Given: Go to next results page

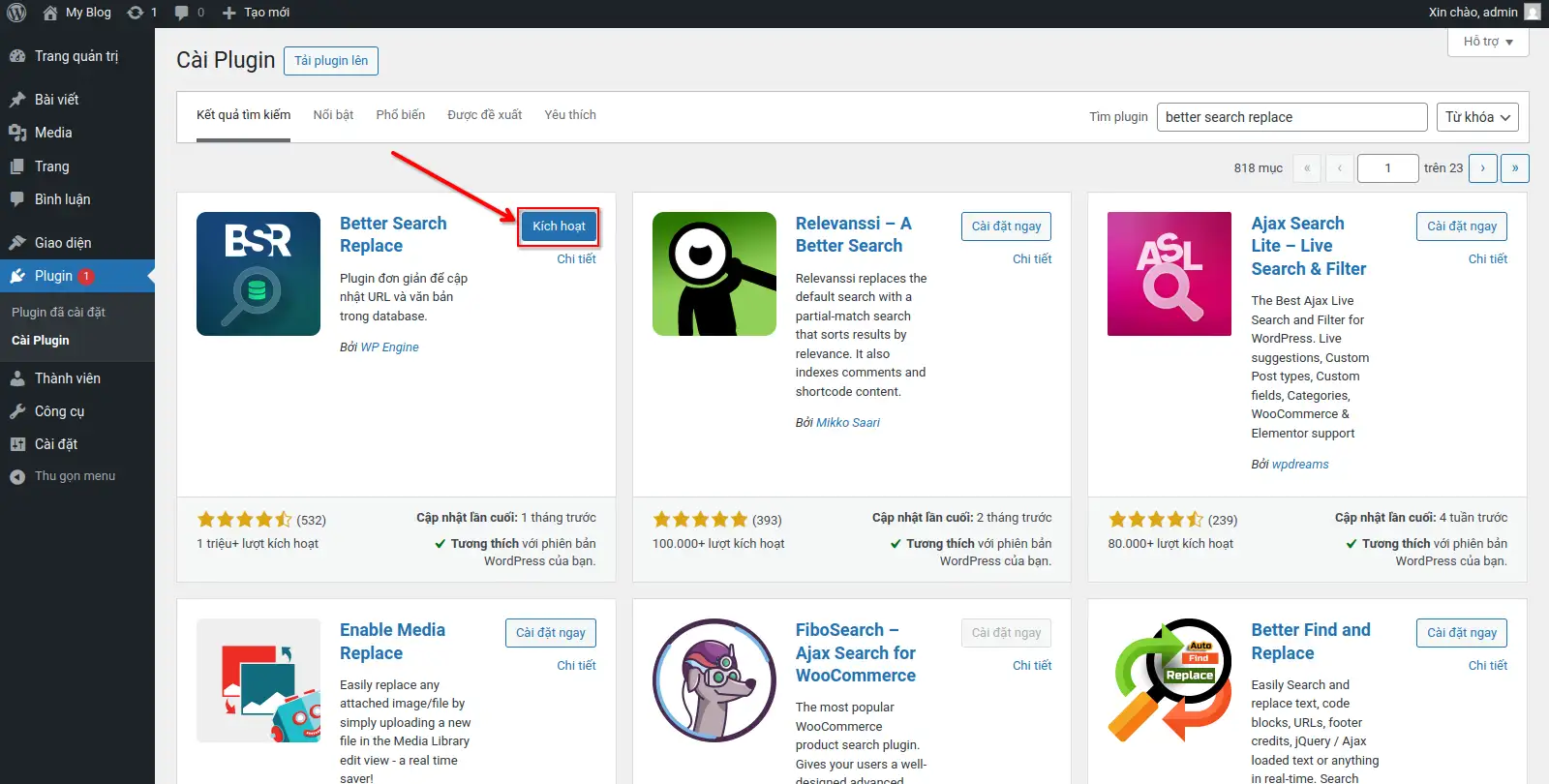Looking at the screenshot, I should [1482, 168].
